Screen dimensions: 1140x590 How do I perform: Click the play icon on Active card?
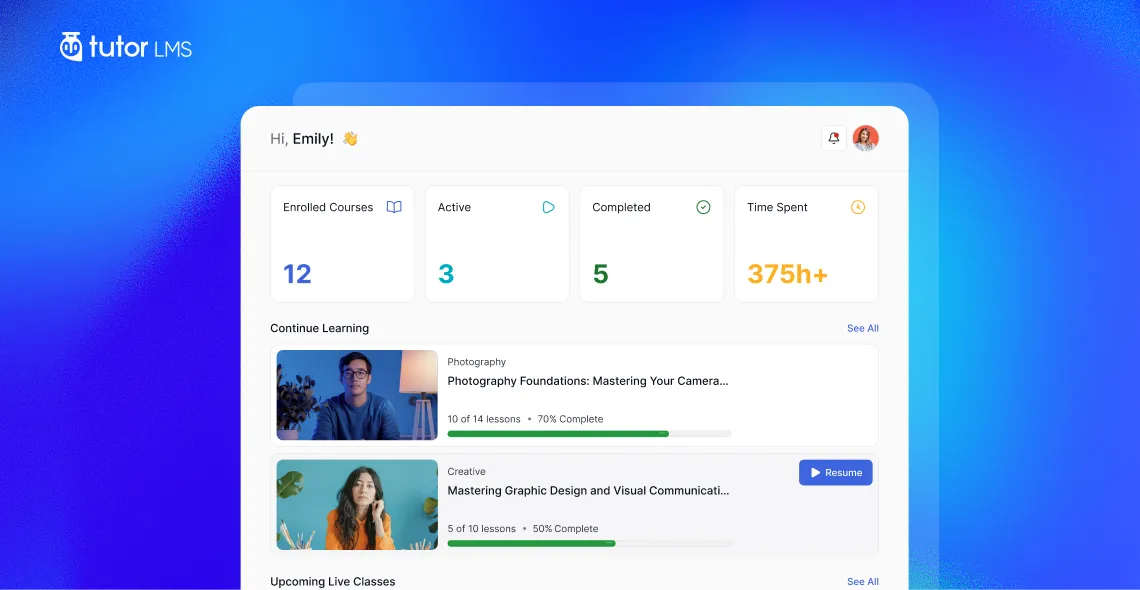[x=549, y=207]
